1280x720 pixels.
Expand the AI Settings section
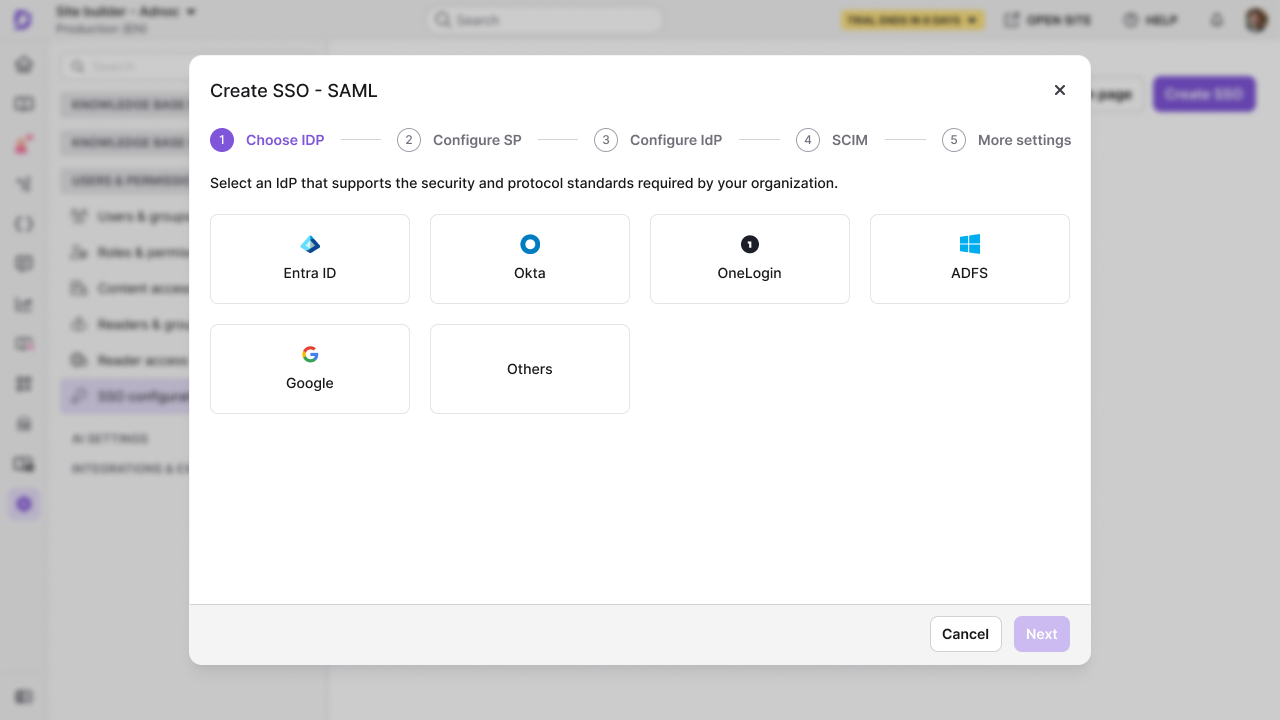[x=110, y=438]
